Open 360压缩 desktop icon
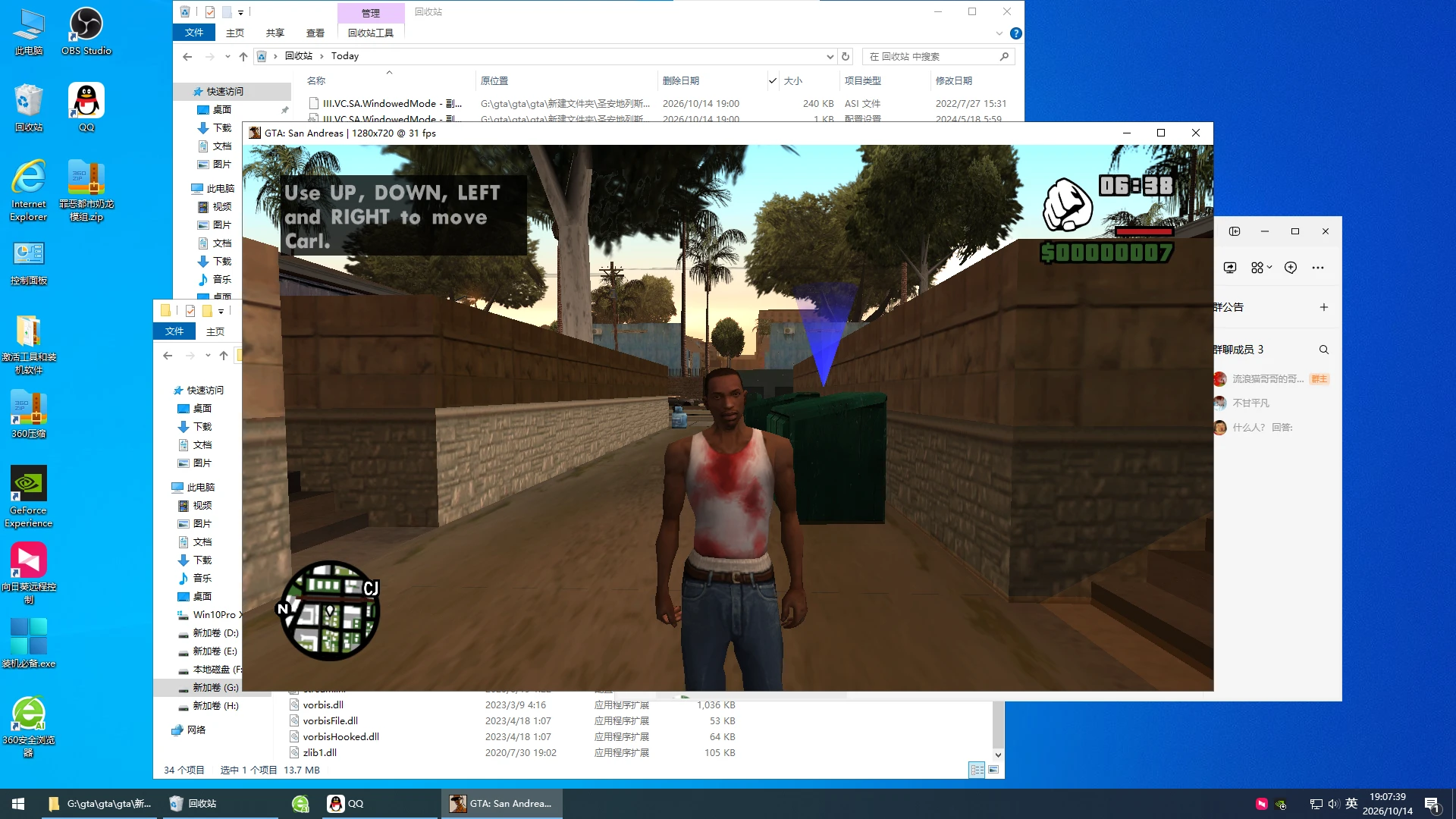1456x819 pixels. pyautogui.click(x=29, y=414)
